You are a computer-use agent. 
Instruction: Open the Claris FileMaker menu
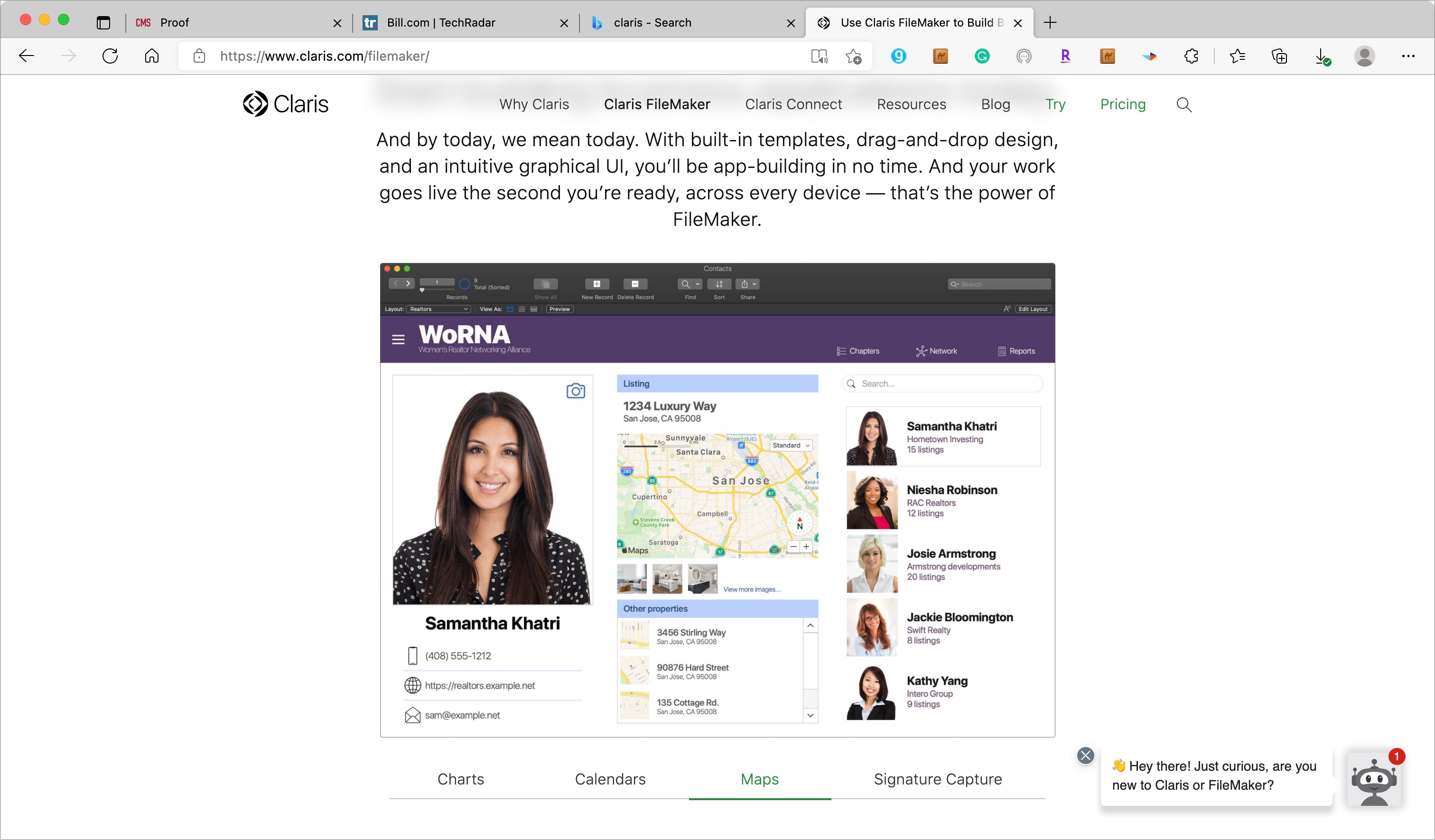click(x=657, y=104)
